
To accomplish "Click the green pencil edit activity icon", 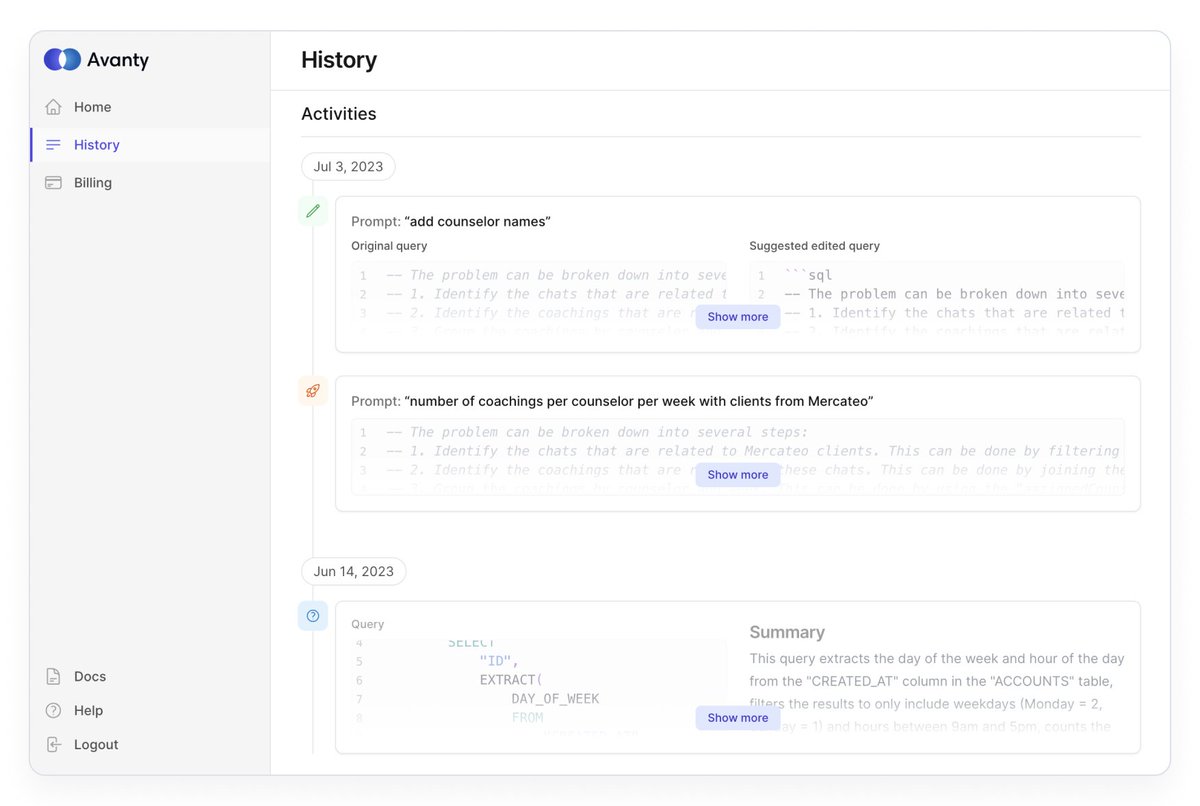I will pyautogui.click(x=313, y=211).
